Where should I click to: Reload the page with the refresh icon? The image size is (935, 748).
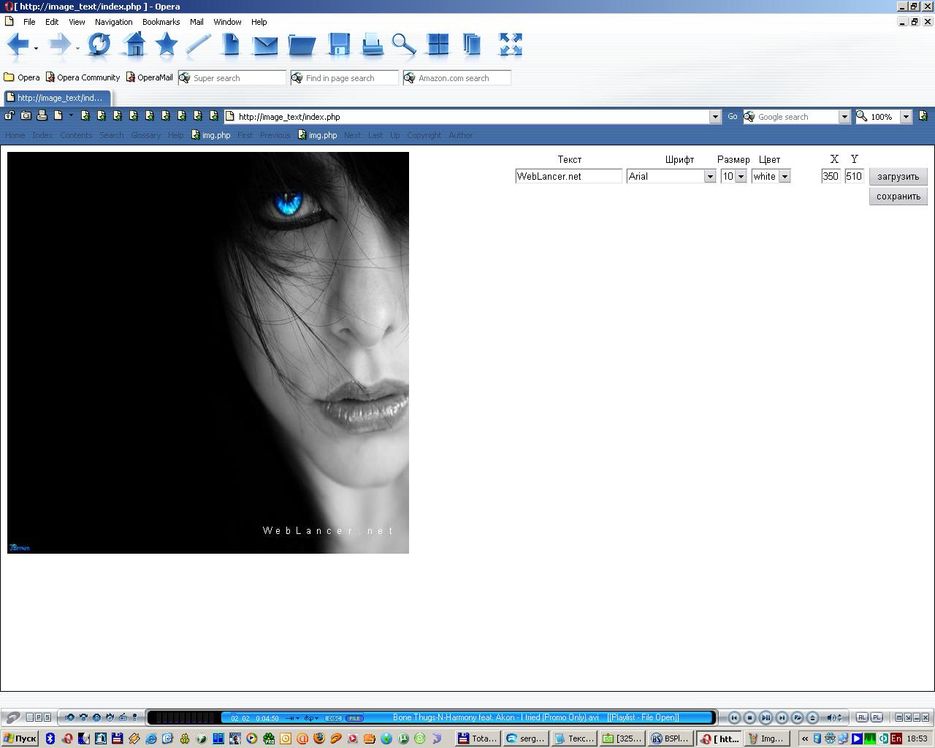point(99,45)
